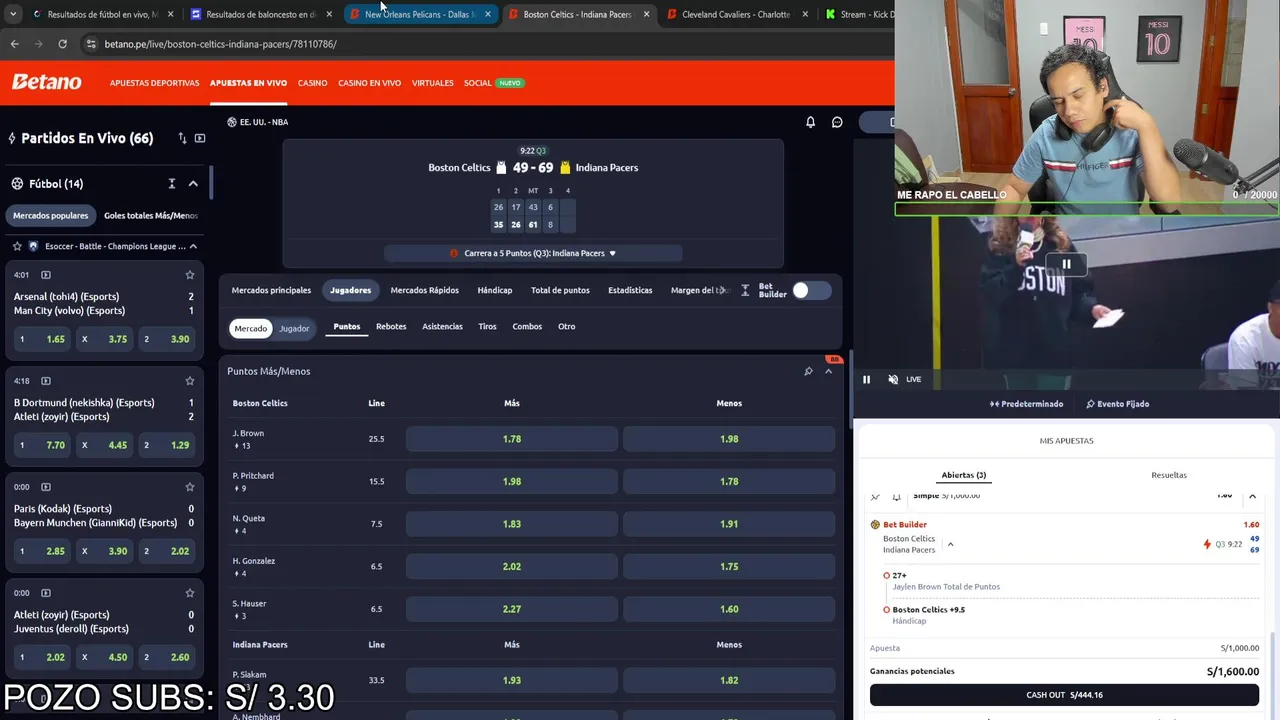Switch to Cleveland Cavaliers browser tab

(735, 14)
